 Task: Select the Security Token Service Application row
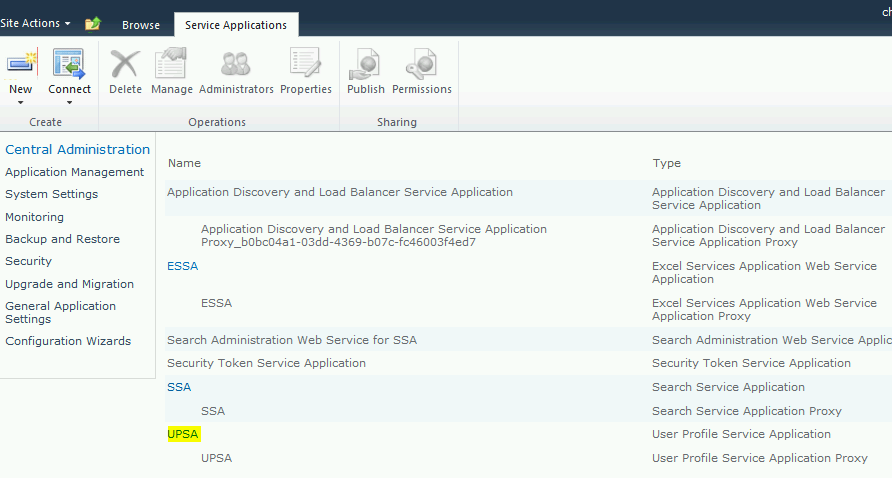click(x=266, y=363)
